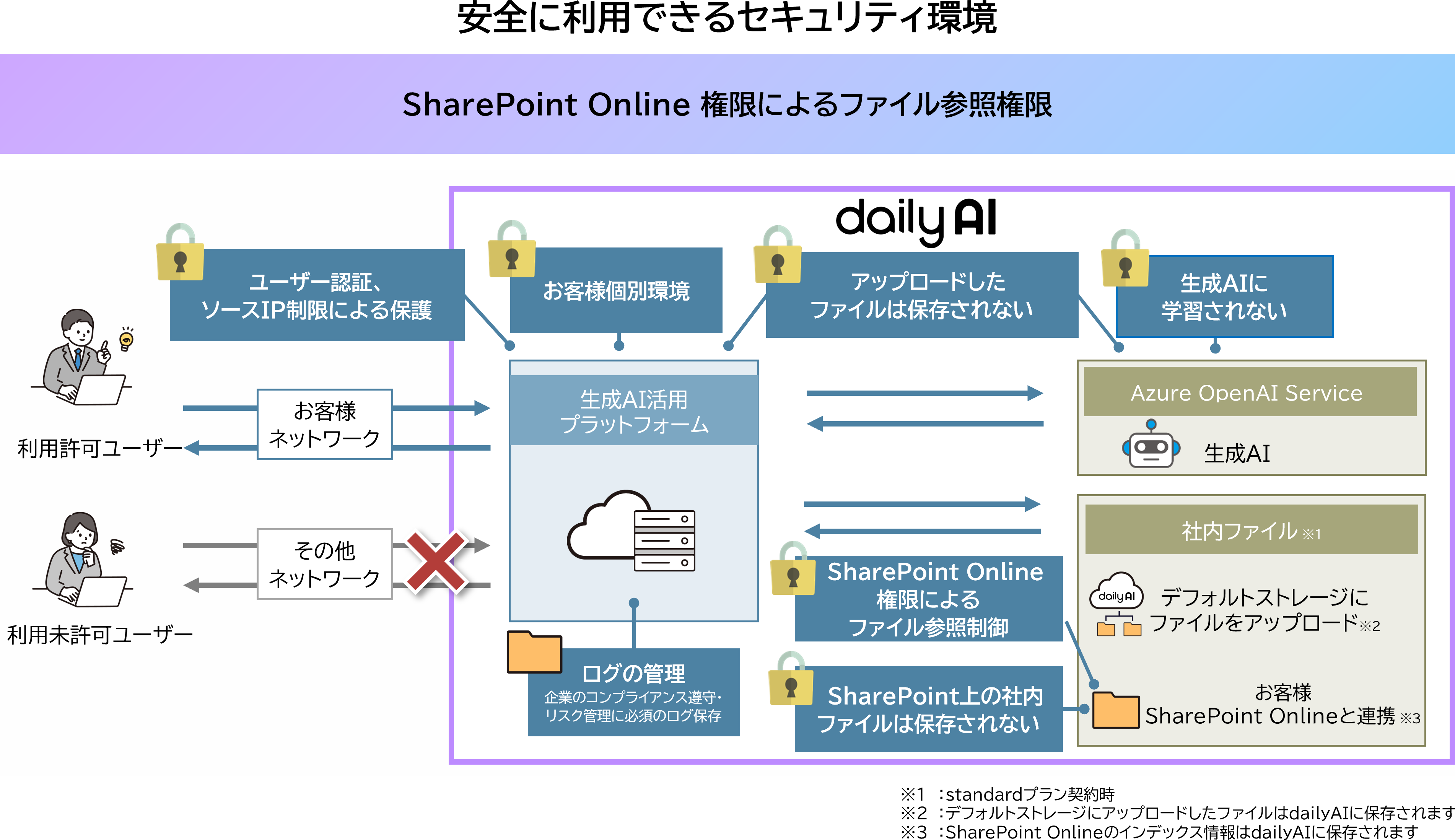
Task: Click the padlock icon on お客様個別環境 box
Action: [511, 249]
